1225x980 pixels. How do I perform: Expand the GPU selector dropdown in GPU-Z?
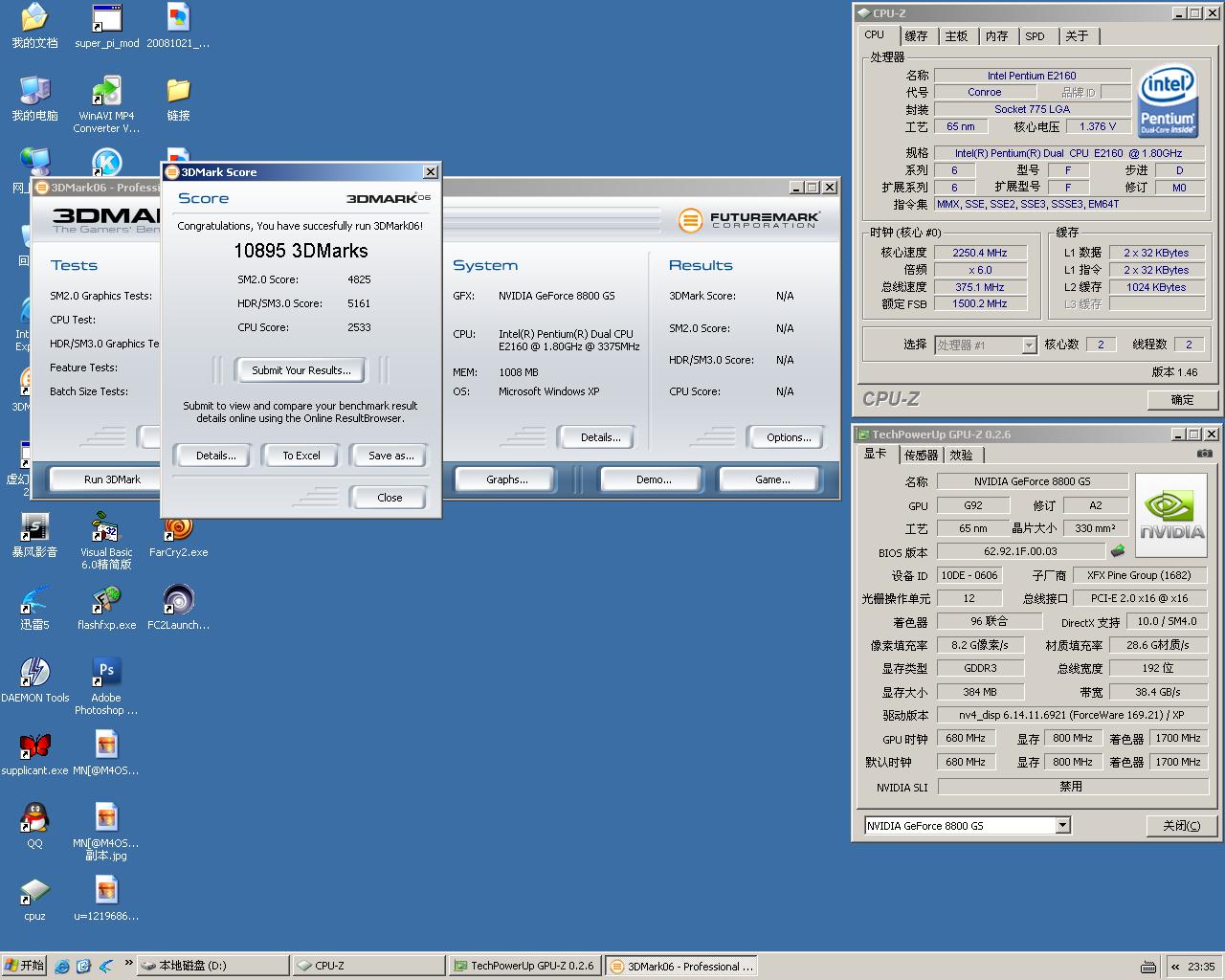click(1062, 825)
